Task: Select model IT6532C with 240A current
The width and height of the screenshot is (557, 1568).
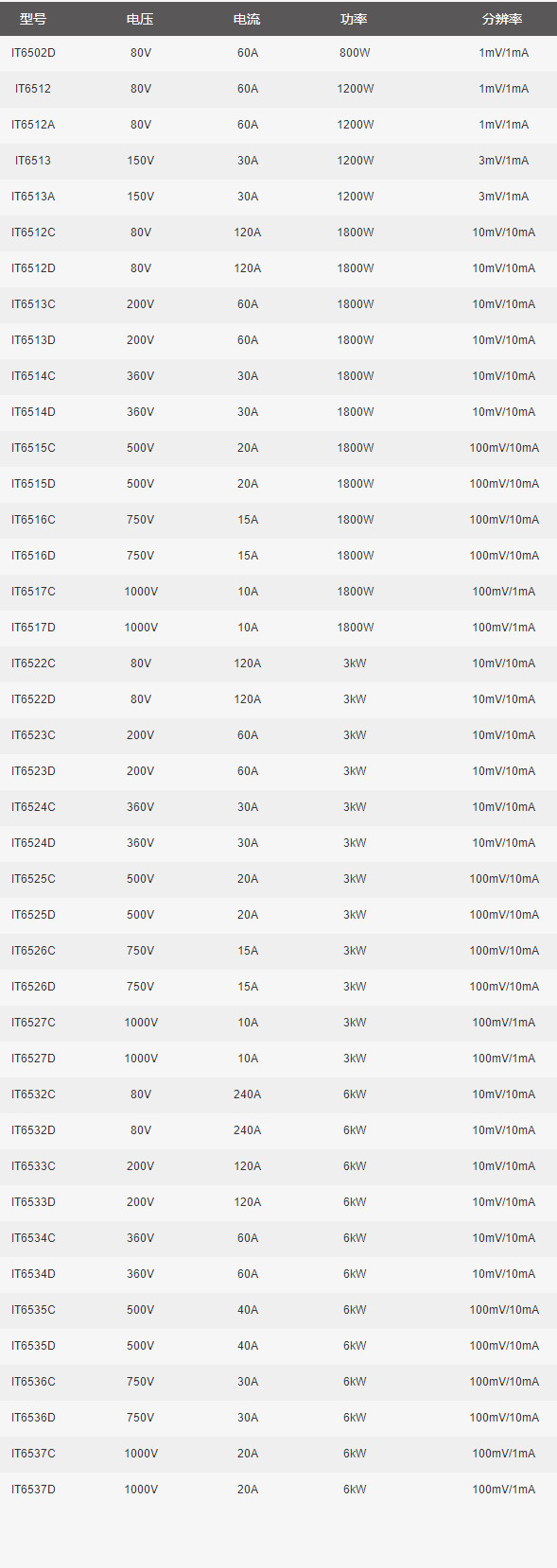Action: point(33,1094)
